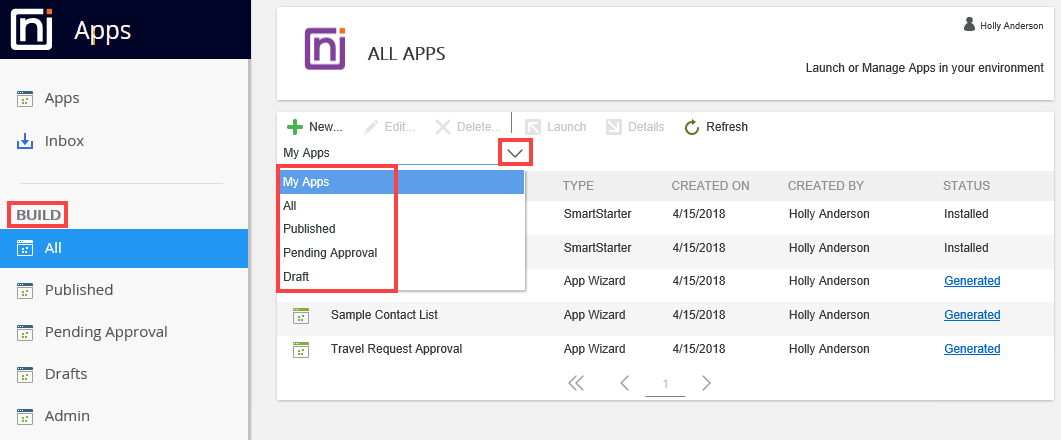The height and width of the screenshot is (440, 1061).
Task: Click the green plus New icon
Action: [x=295, y=127]
